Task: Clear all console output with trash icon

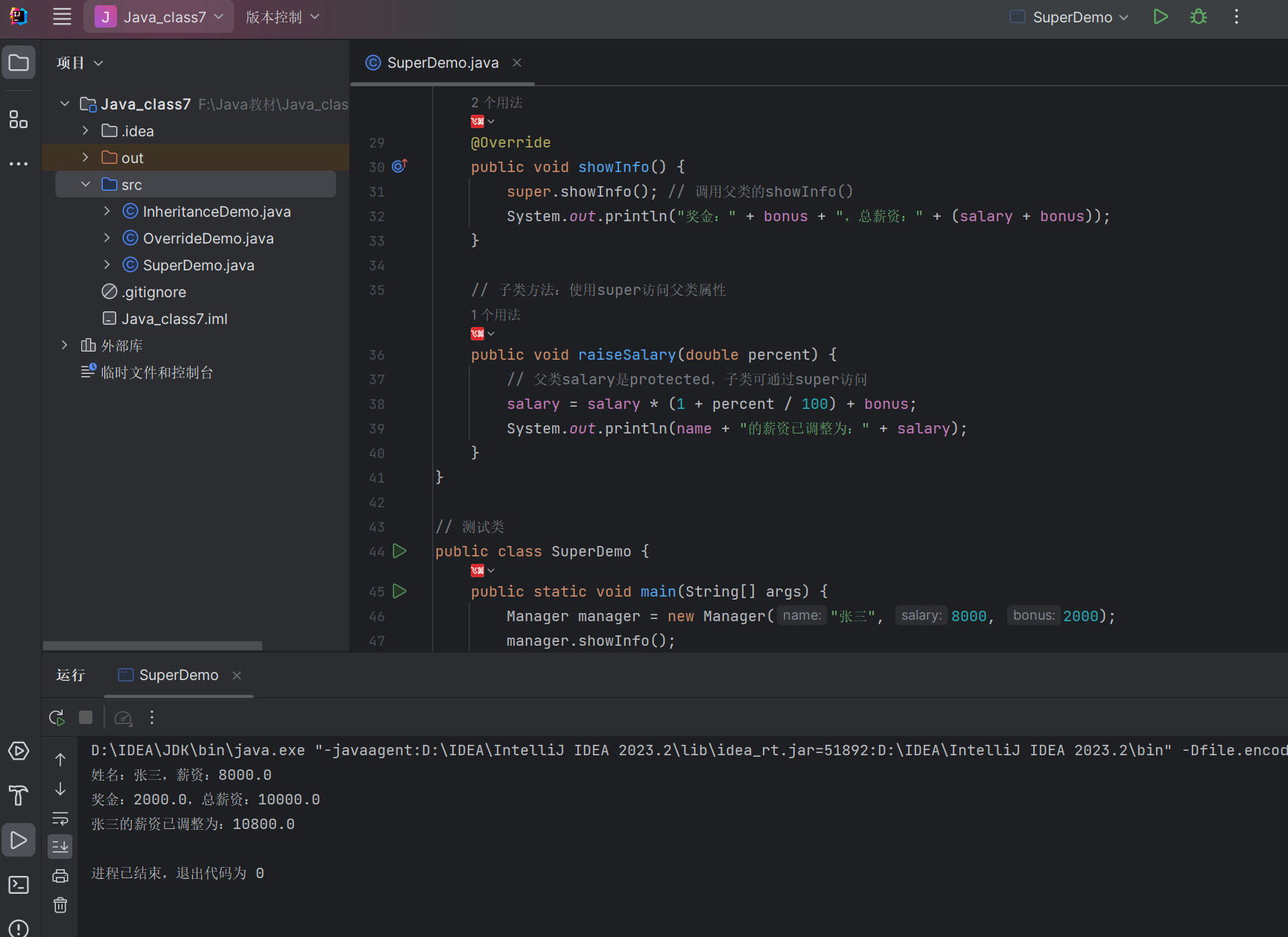Action: (60, 905)
